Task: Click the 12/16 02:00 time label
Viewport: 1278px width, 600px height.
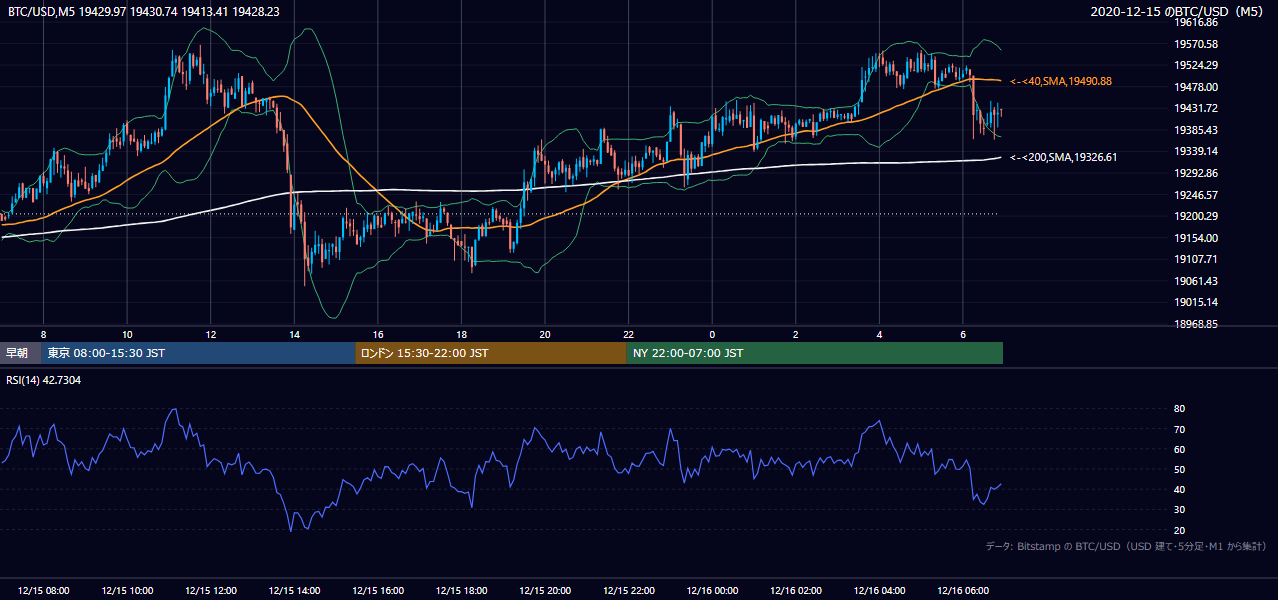Action: (x=796, y=590)
